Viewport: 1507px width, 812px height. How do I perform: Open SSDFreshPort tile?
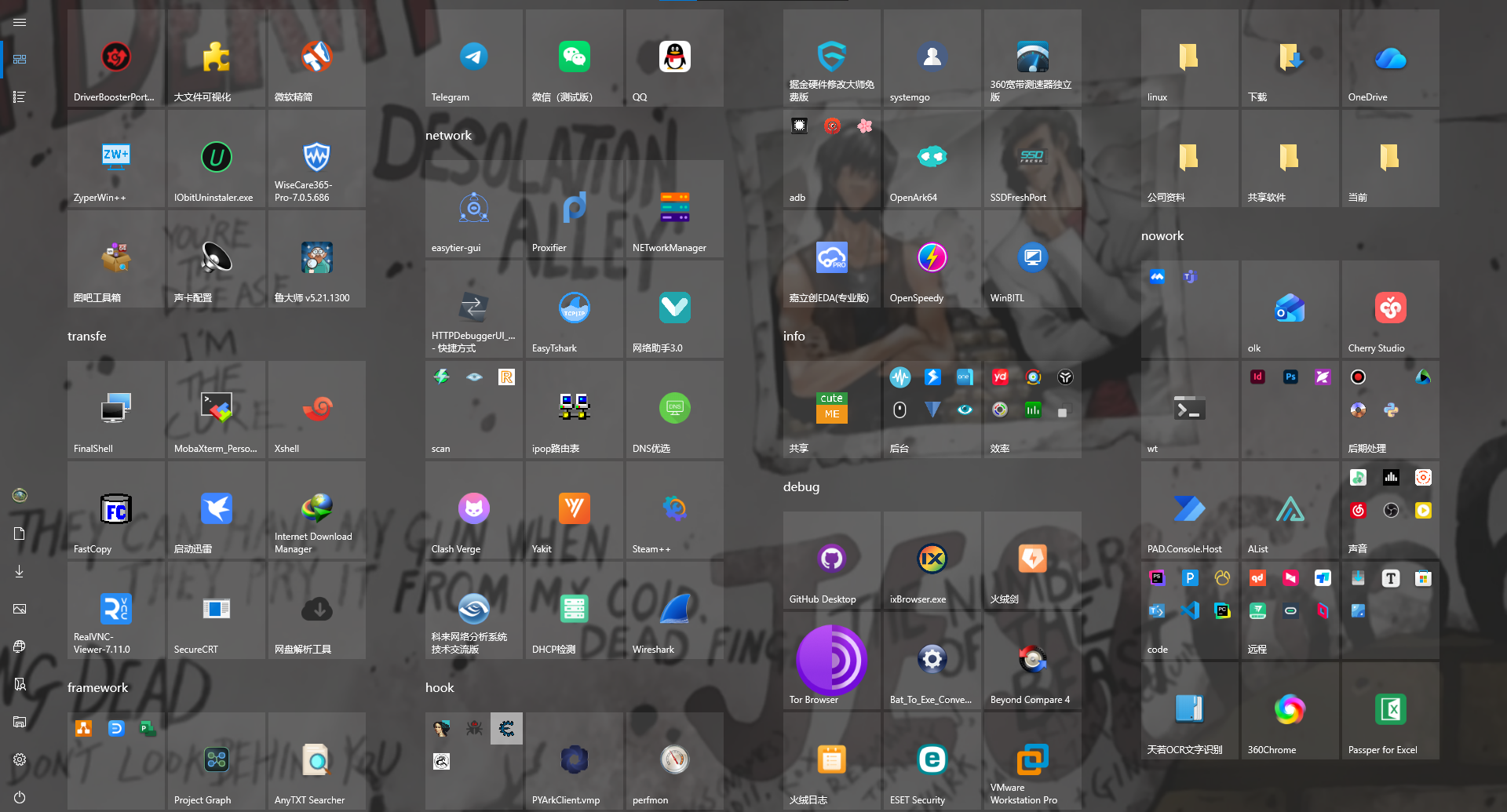coord(1033,158)
